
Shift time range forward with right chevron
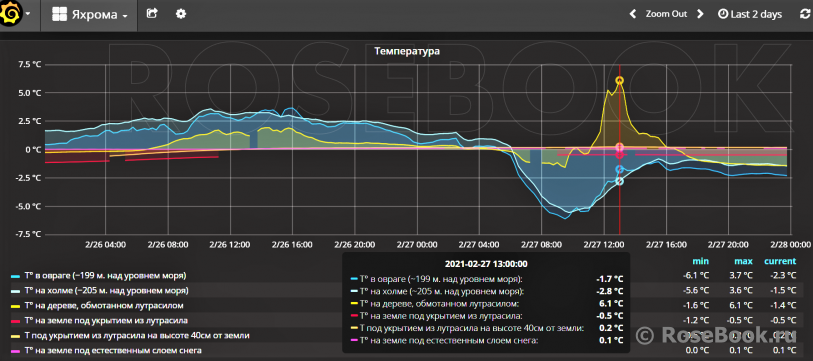[700, 14]
